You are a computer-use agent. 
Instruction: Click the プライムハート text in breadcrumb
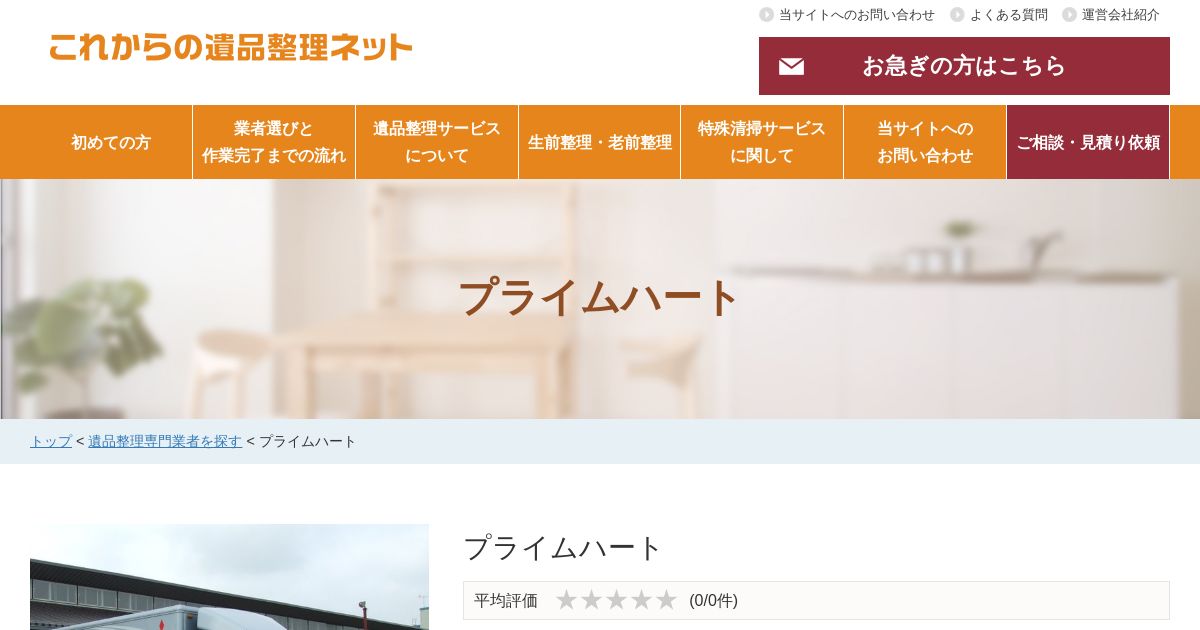click(x=308, y=441)
